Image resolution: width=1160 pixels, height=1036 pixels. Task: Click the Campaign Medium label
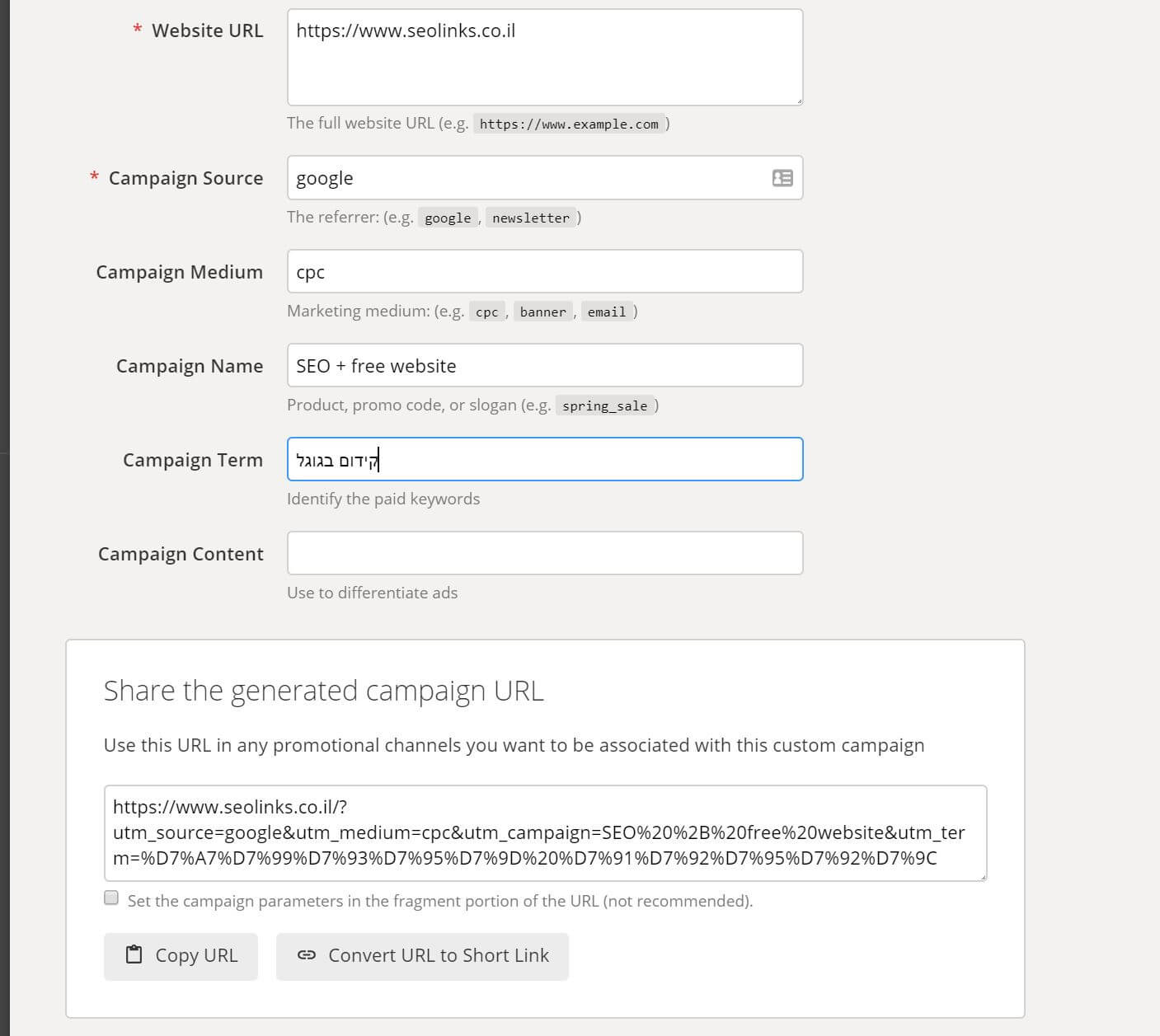(x=179, y=272)
